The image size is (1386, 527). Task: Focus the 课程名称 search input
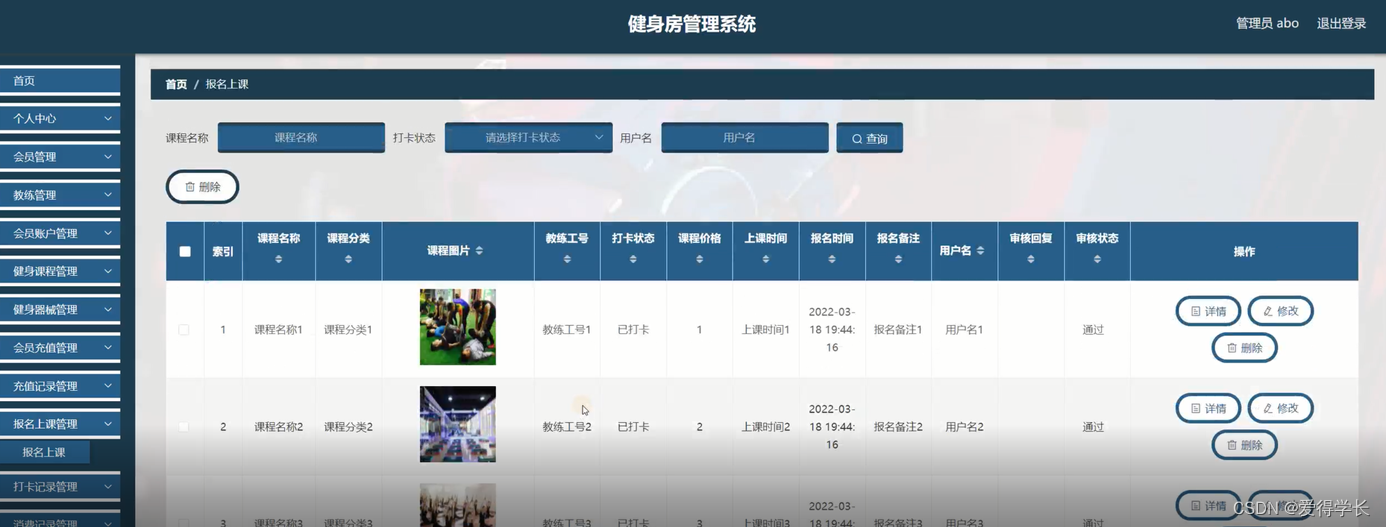[301, 137]
